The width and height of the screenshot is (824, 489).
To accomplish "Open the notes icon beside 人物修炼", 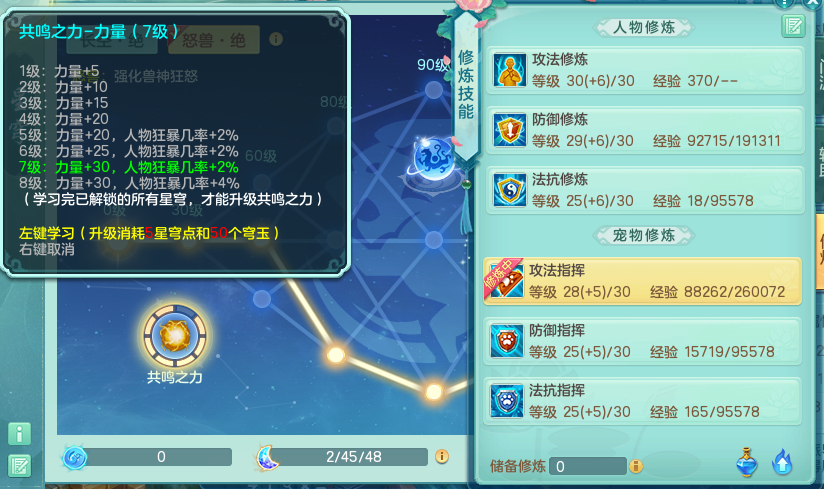I will 793,26.
